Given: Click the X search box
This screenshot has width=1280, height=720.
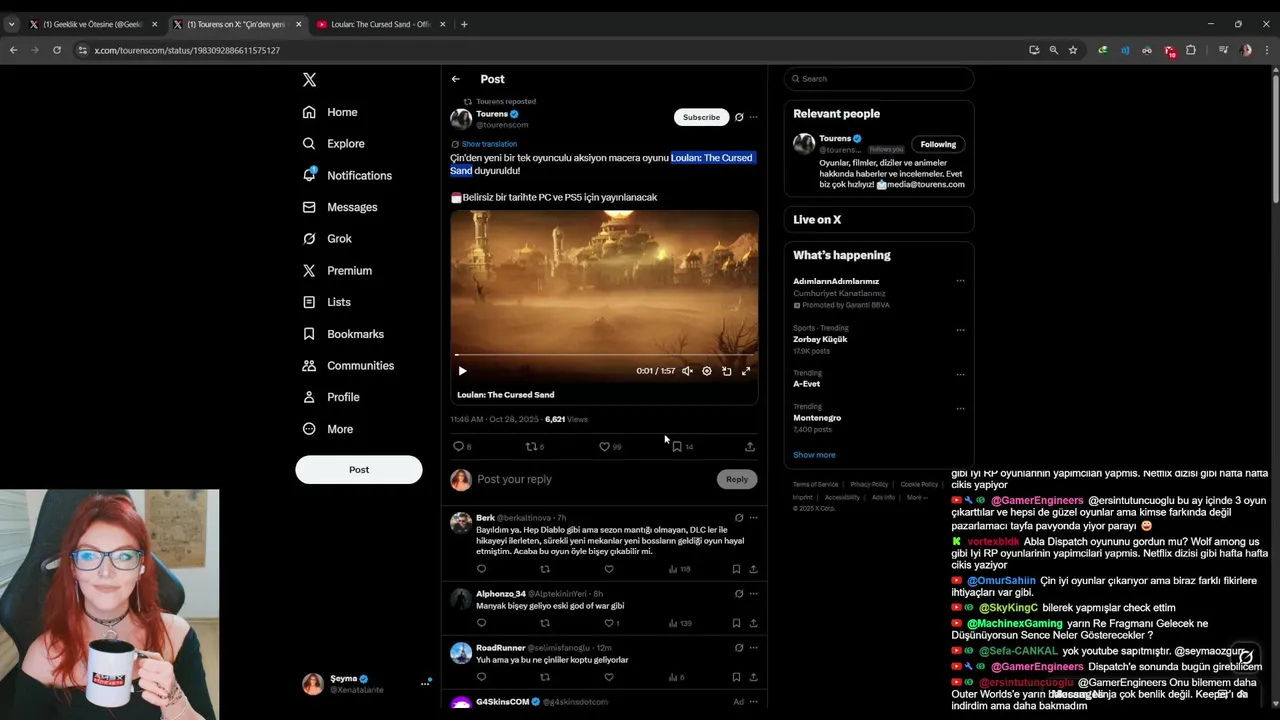Looking at the screenshot, I should pyautogui.click(x=879, y=79).
